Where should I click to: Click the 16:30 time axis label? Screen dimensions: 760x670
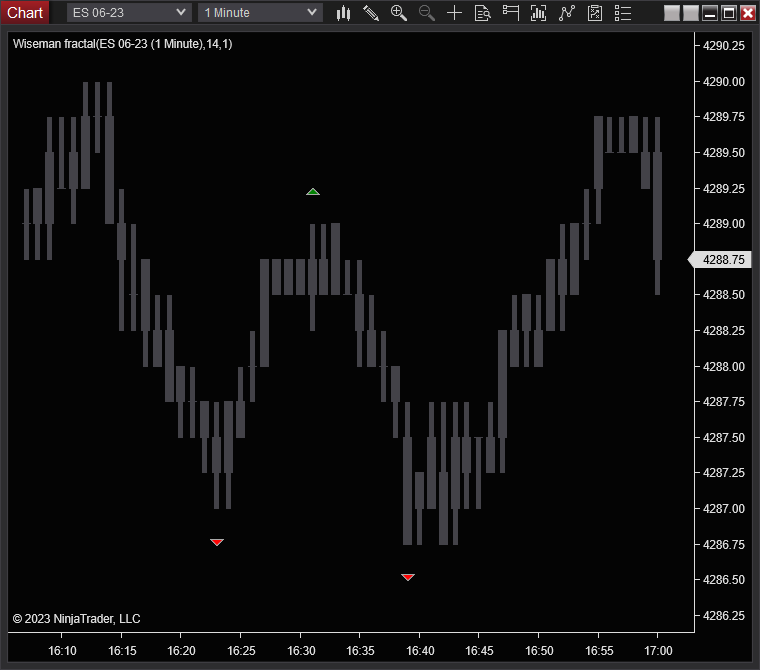[301, 651]
